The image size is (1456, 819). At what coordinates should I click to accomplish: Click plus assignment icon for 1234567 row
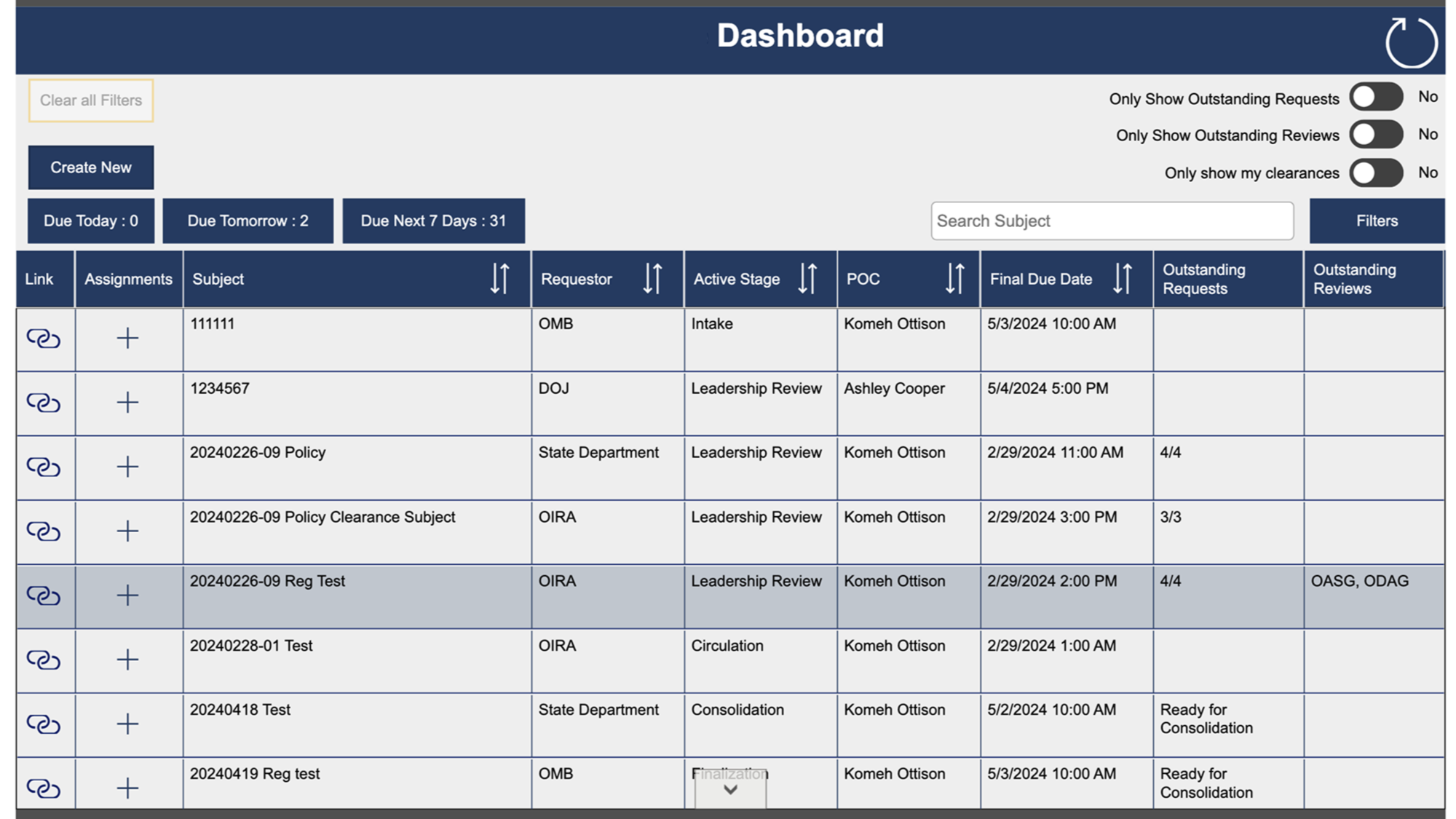pyautogui.click(x=127, y=403)
